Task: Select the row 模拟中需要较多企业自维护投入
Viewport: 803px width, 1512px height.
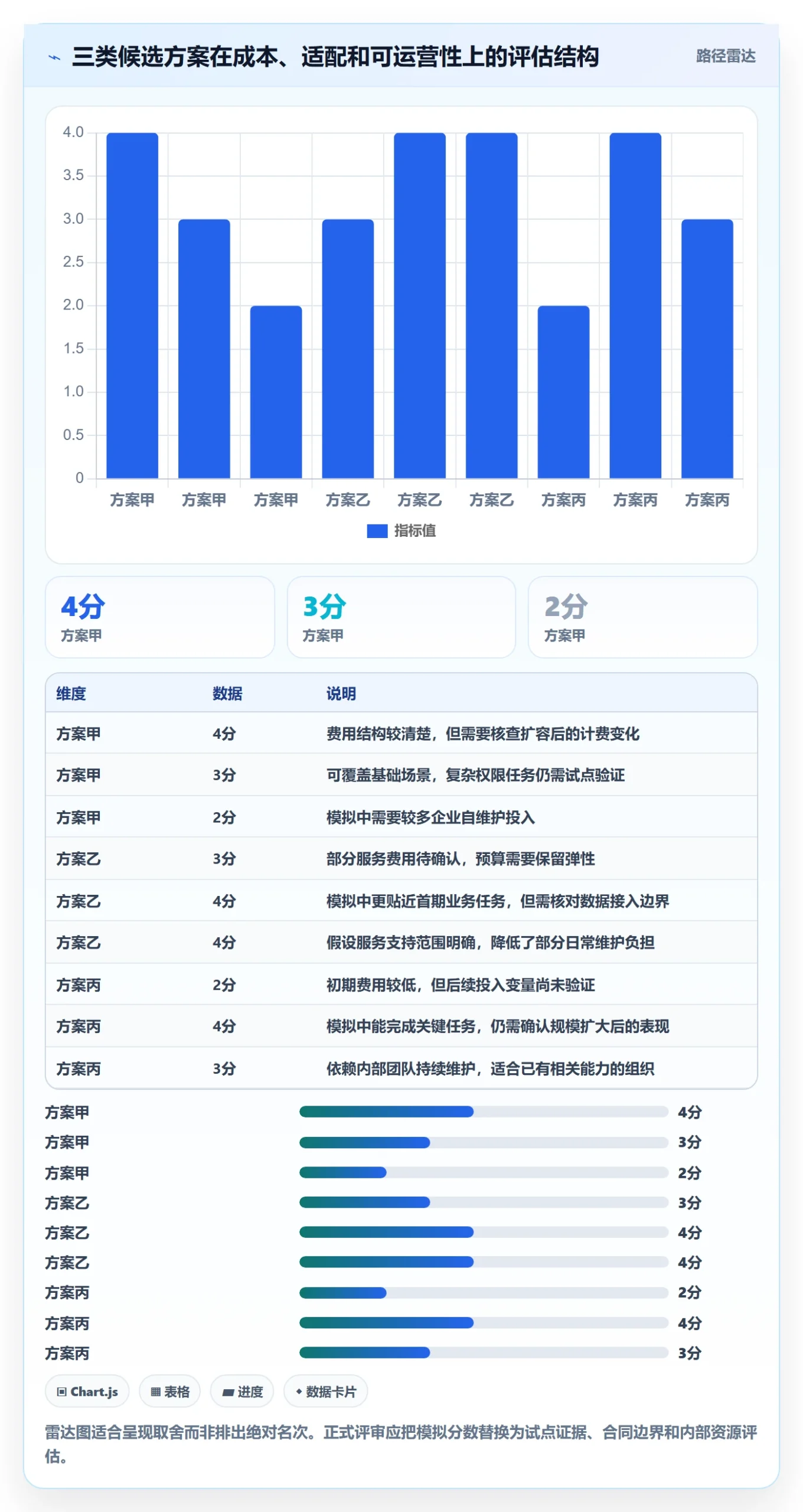Action: pyautogui.click(x=401, y=817)
